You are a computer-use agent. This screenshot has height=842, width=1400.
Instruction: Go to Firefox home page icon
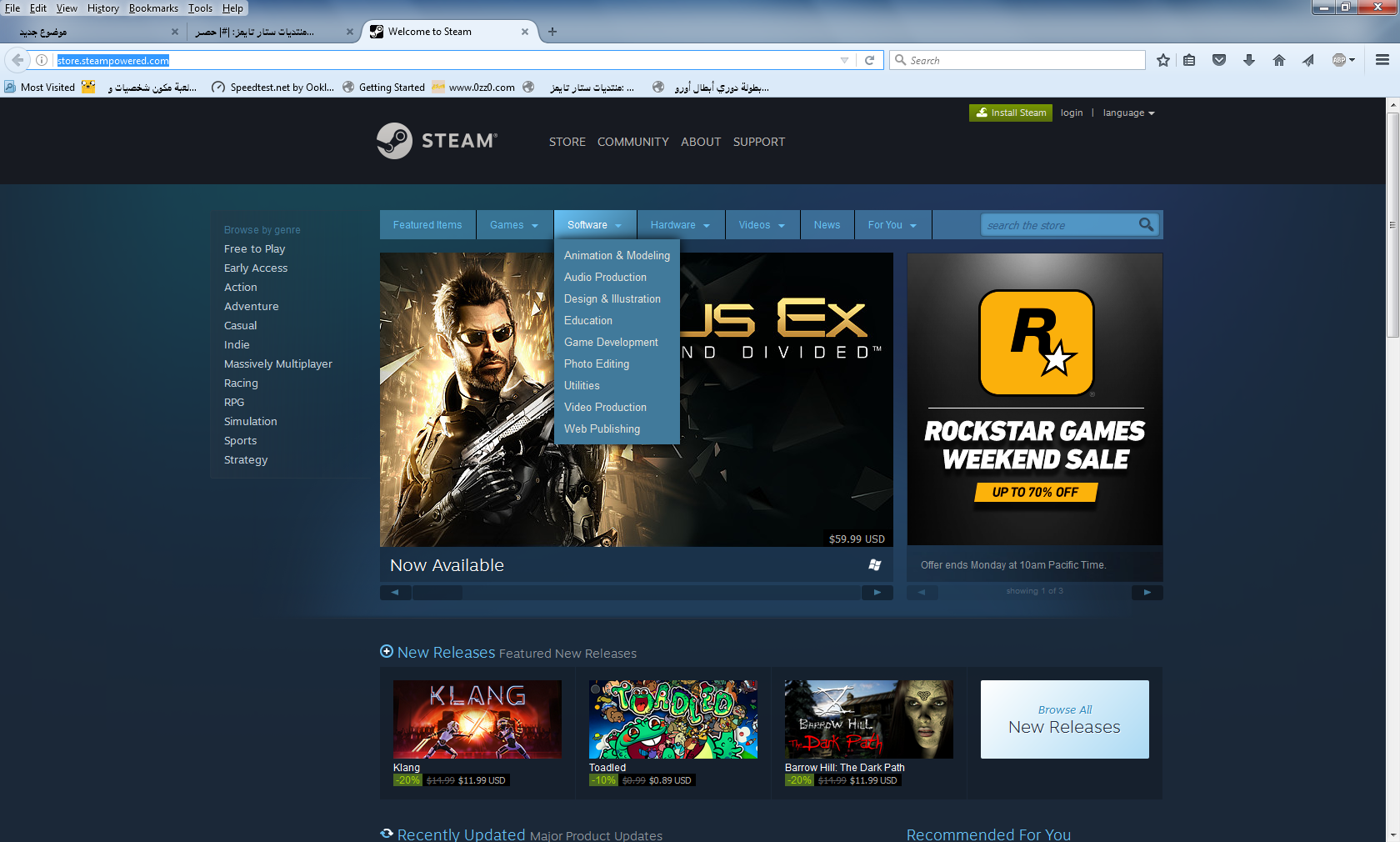[1278, 60]
